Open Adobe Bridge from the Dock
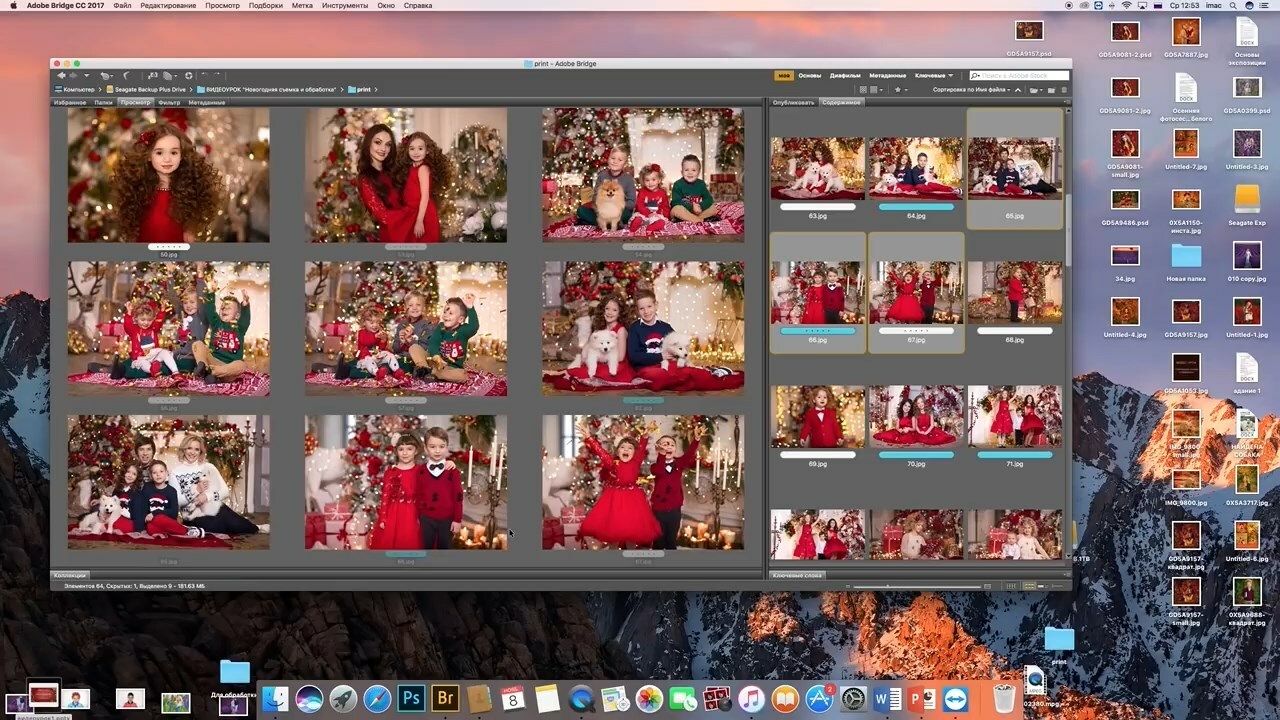This screenshot has width=1280, height=720. point(445,698)
